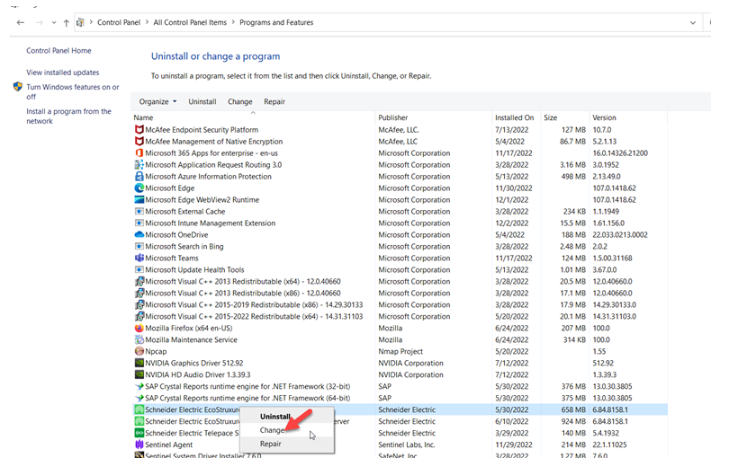The image size is (737, 473).
Task: Click the Microsoft 365 Apps Office icon
Action: pos(139,153)
